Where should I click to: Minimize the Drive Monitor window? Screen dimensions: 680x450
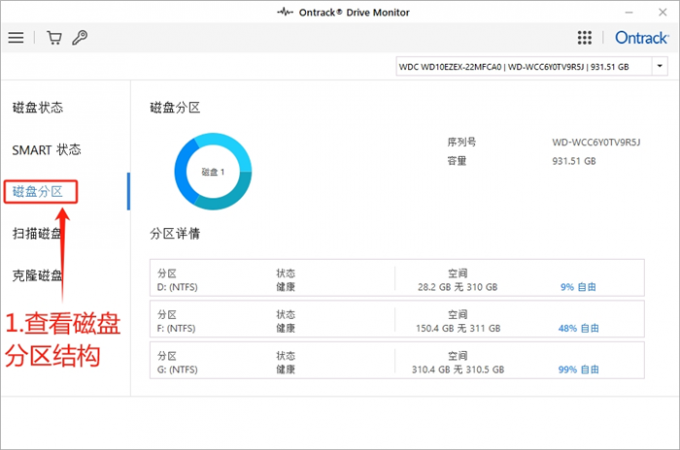[629, 13]
